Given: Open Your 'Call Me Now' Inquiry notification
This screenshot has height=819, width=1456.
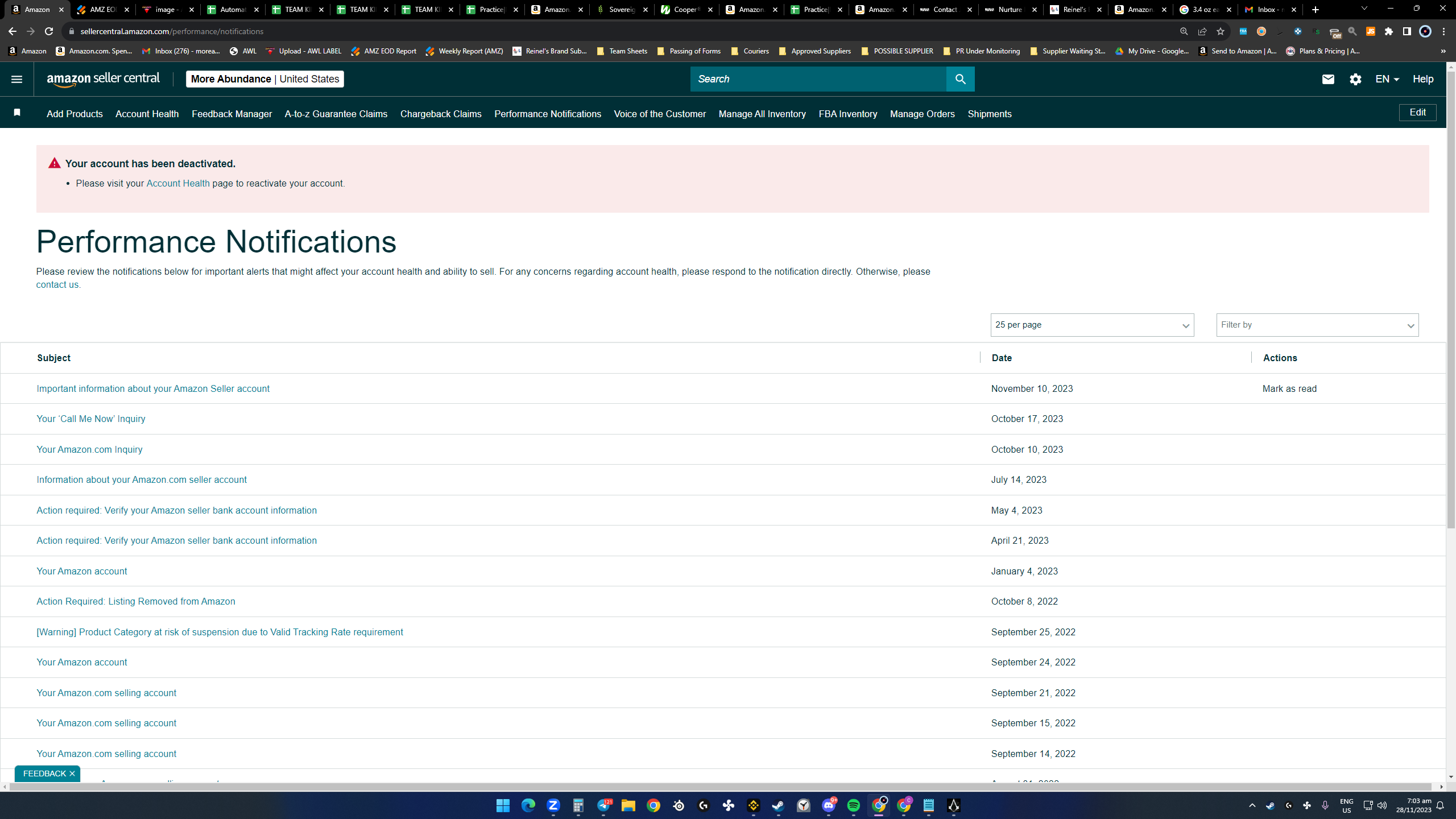Looking at the screenshot, I should 91,419.
